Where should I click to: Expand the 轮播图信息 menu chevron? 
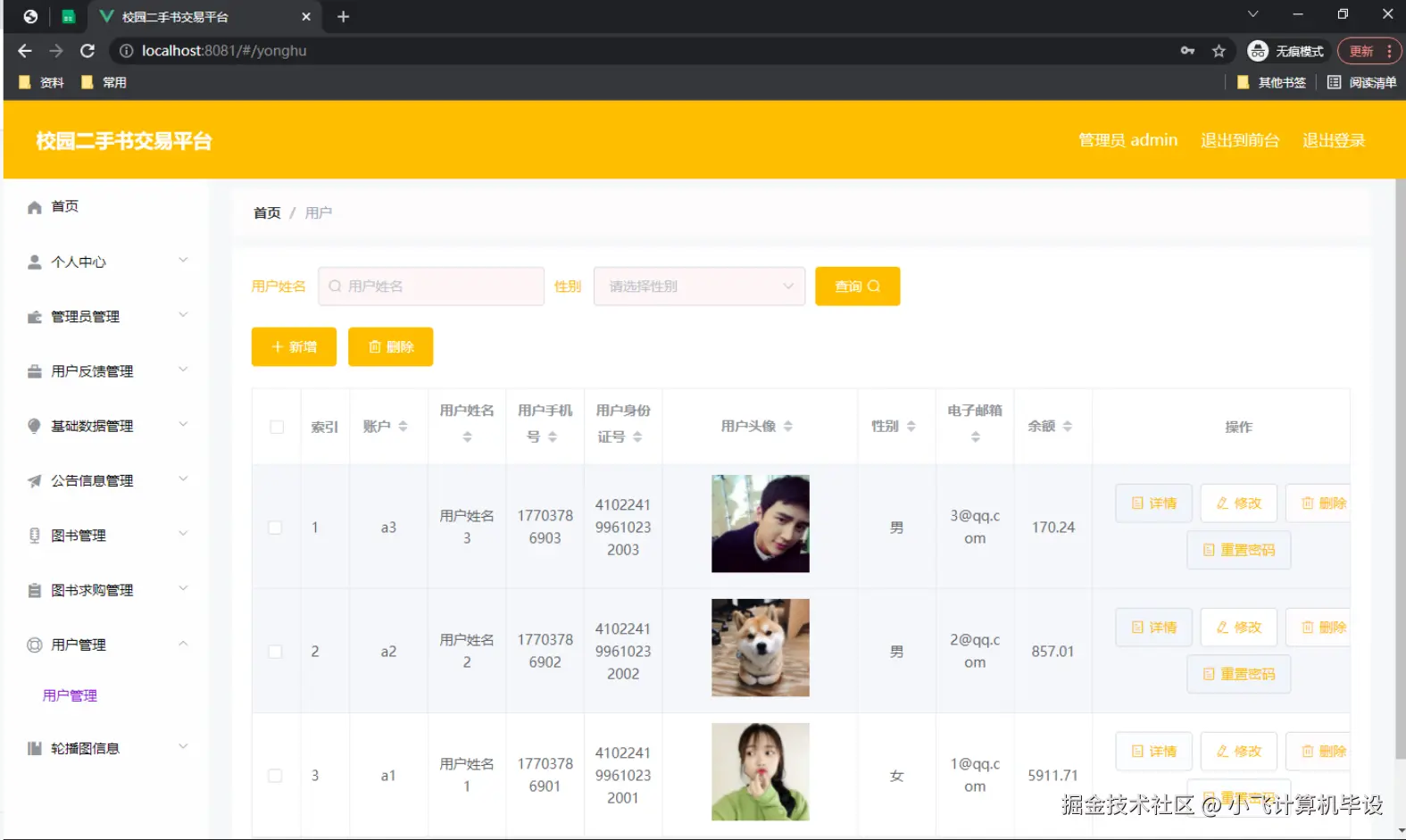(x=183, y=746)
